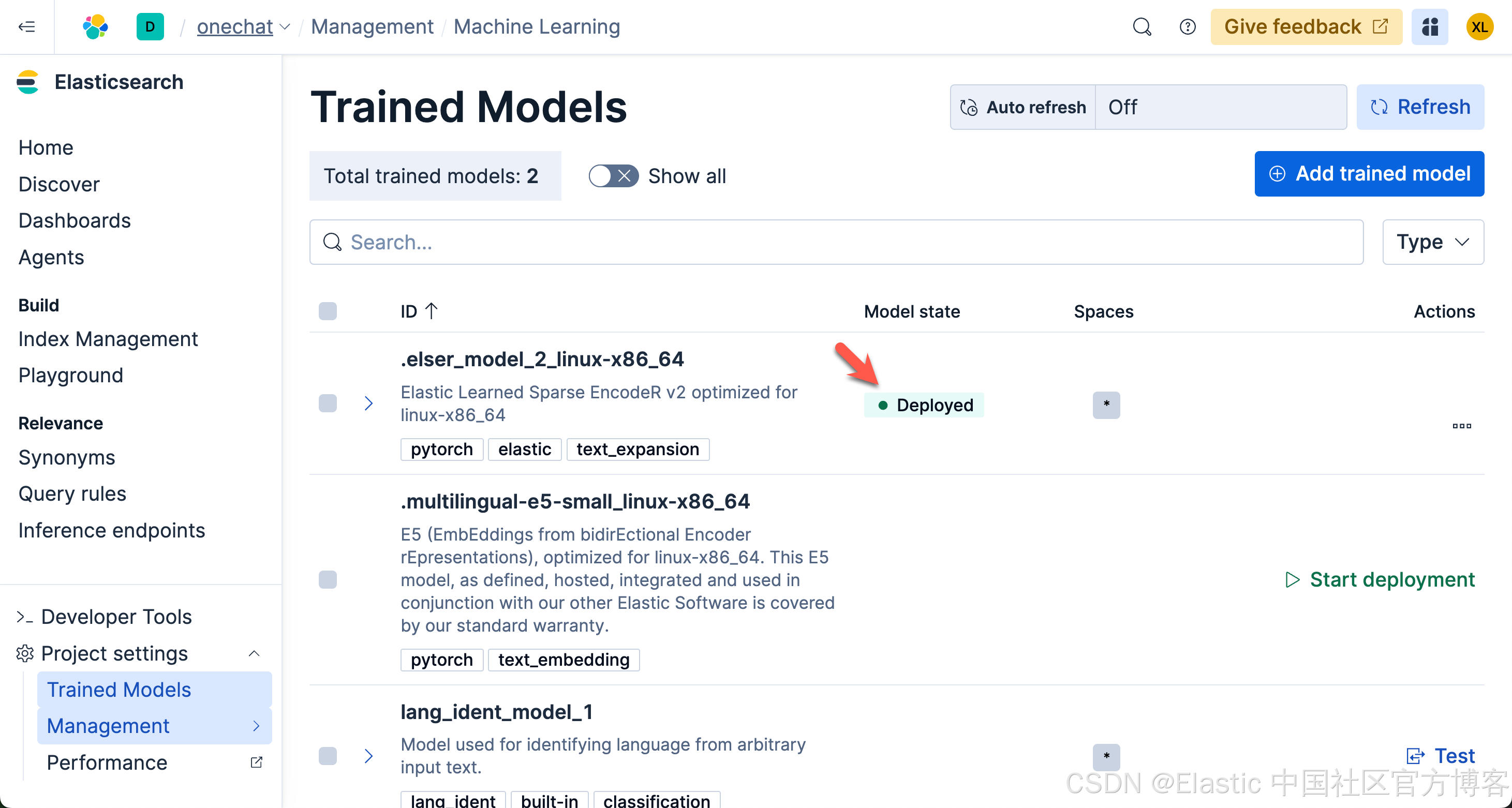Expand the elser model row details
The height and width of the screenshot is (808, 1512).
368,403
